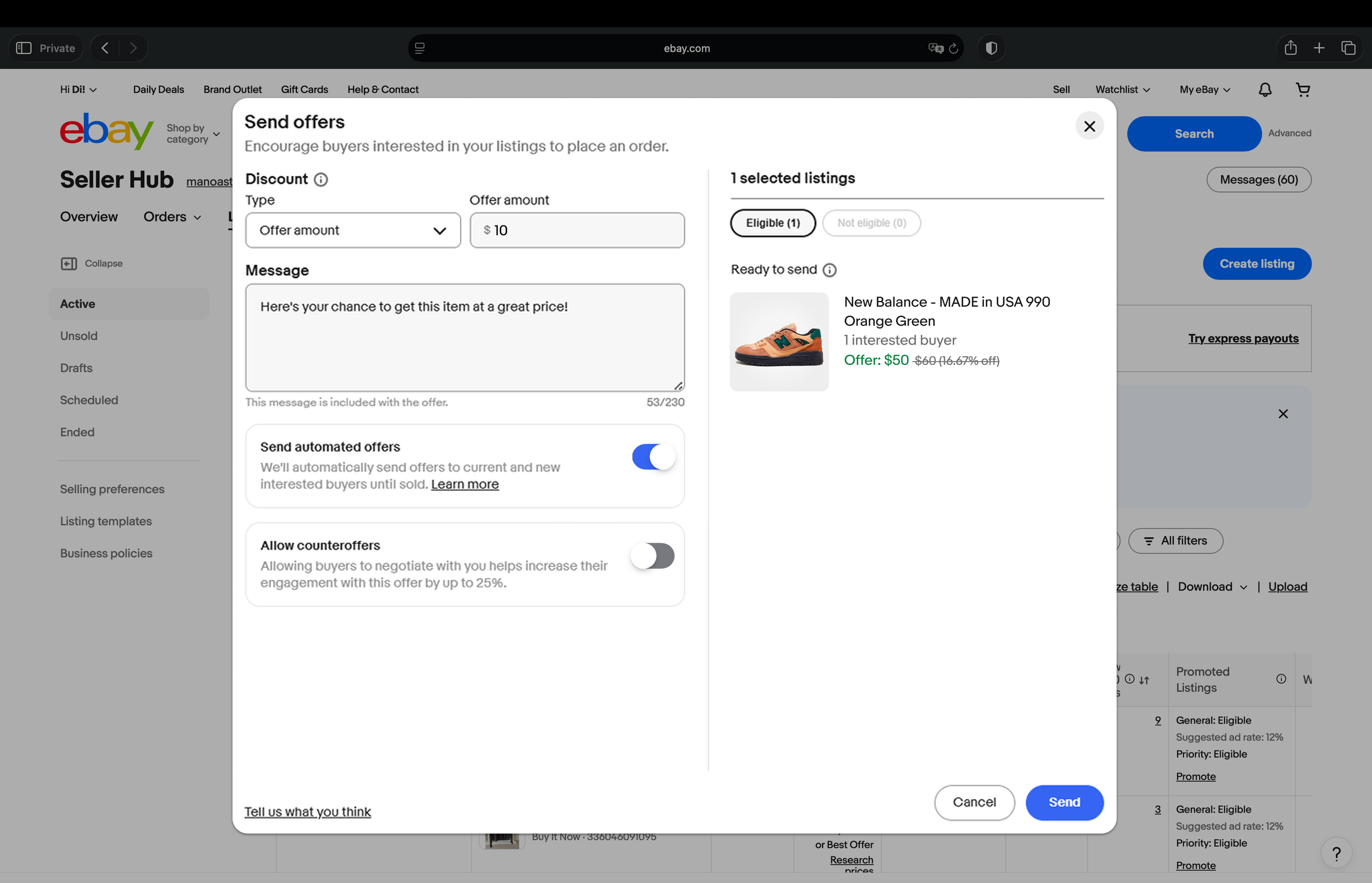Screen dimensions: 1372x883
Task: Expand the Watchlist dropdown
Action: pos(1122,89)
